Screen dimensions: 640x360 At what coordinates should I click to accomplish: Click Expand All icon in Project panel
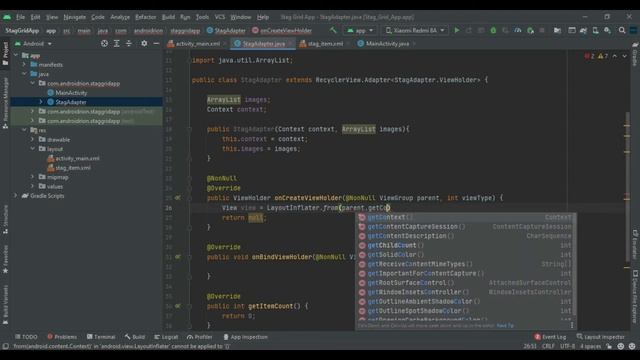tap(117, 43)
